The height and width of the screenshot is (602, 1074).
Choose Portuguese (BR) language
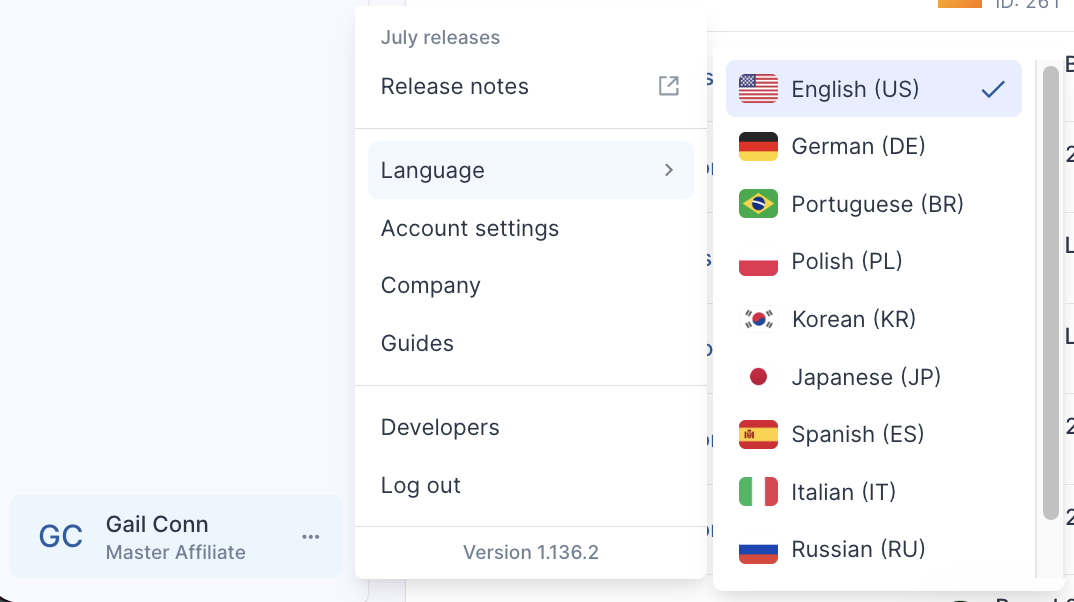[873, 203]
